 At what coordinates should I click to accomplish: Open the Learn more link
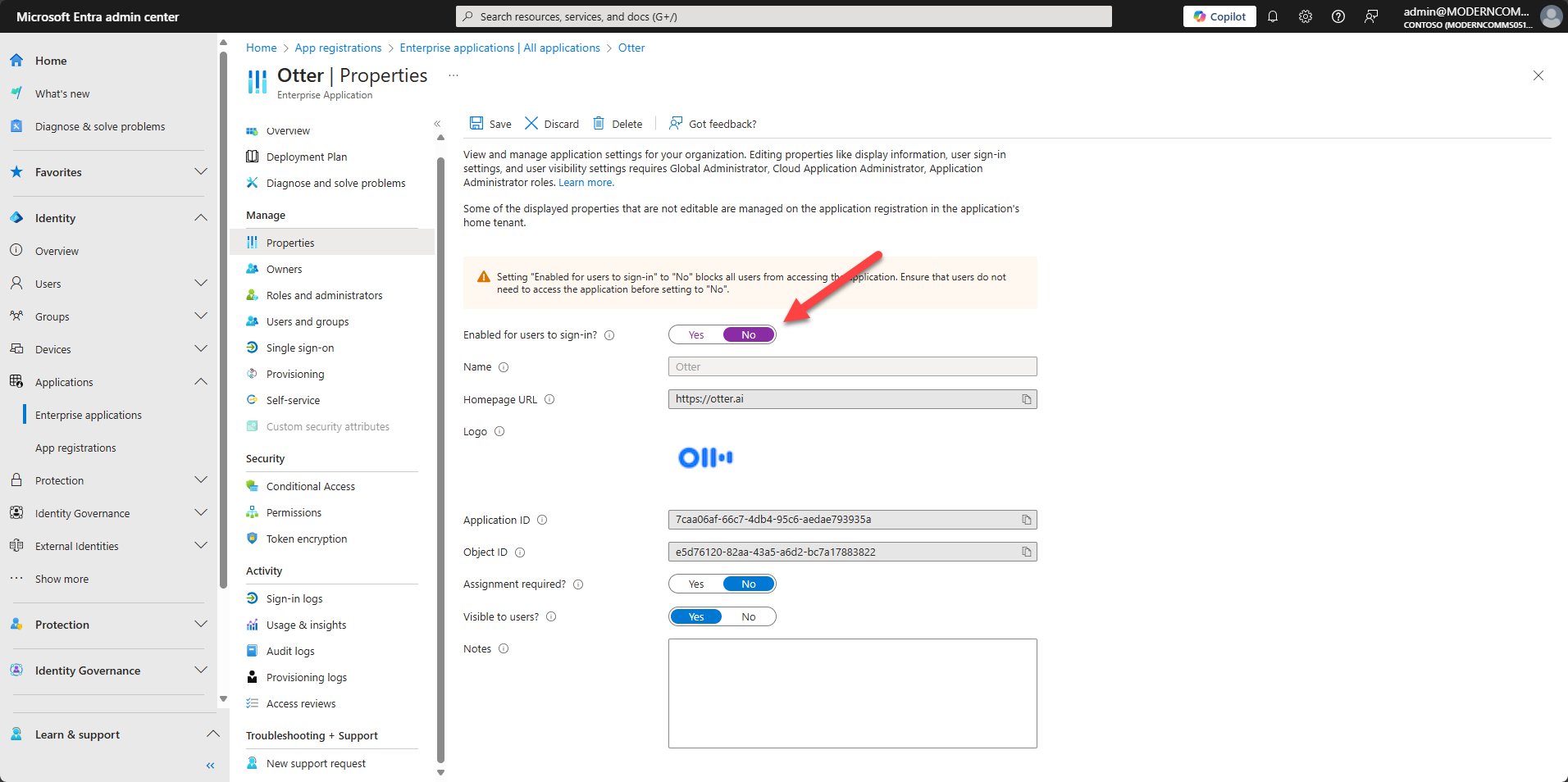point(585,182)
